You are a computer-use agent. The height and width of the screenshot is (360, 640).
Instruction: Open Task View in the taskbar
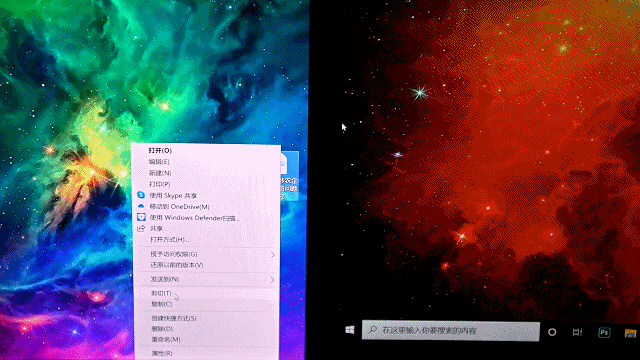(577, 332)
